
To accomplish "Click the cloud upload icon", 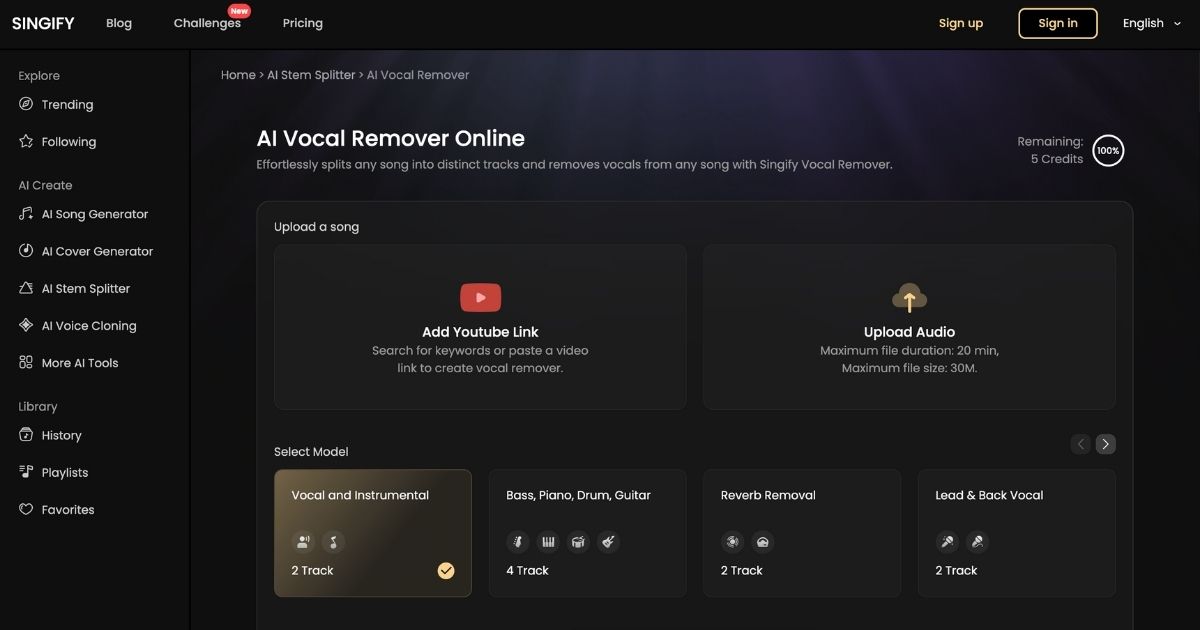I will click(909, 297).
